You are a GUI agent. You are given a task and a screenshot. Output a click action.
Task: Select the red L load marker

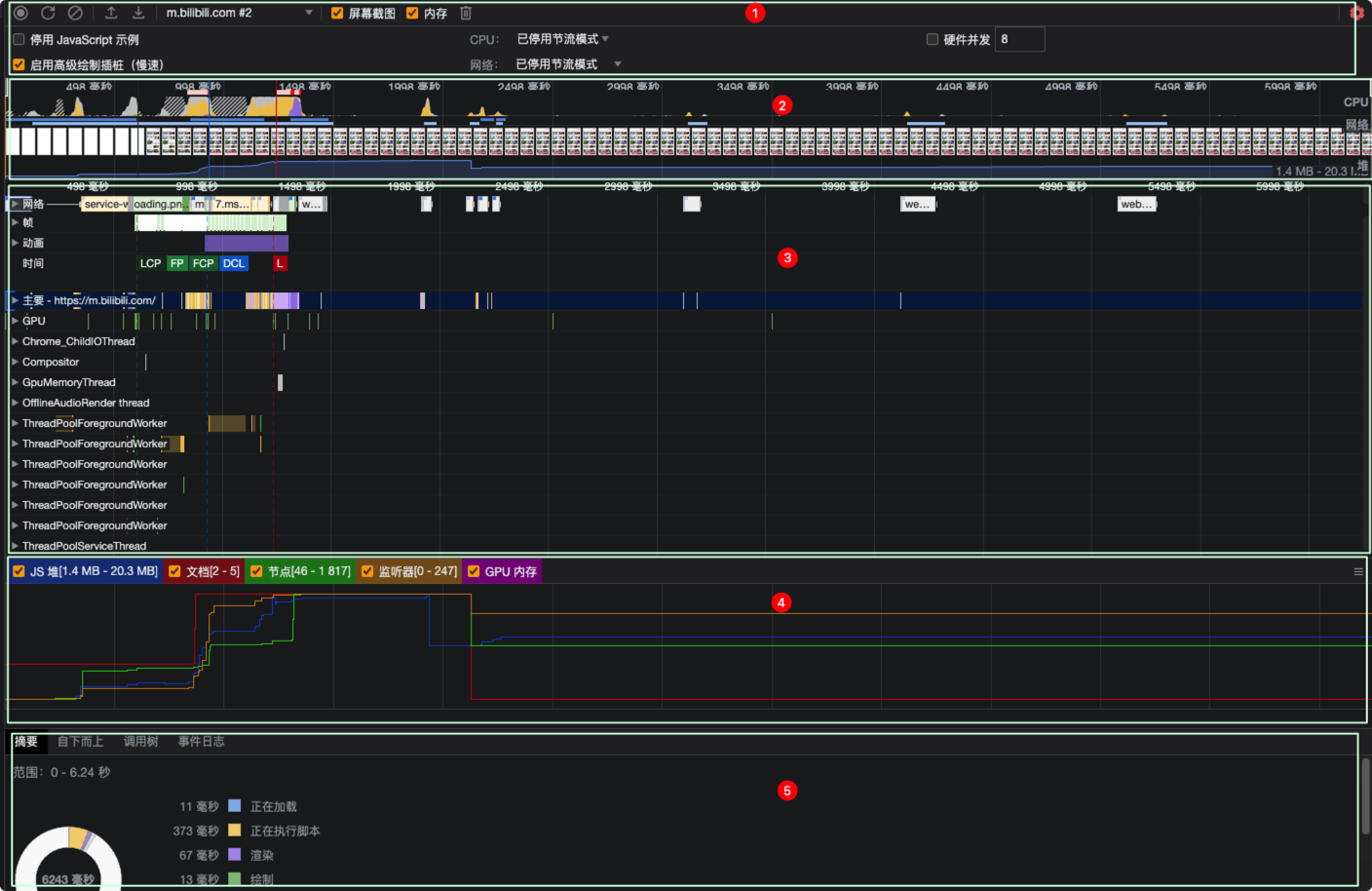[x=280, y=263]
